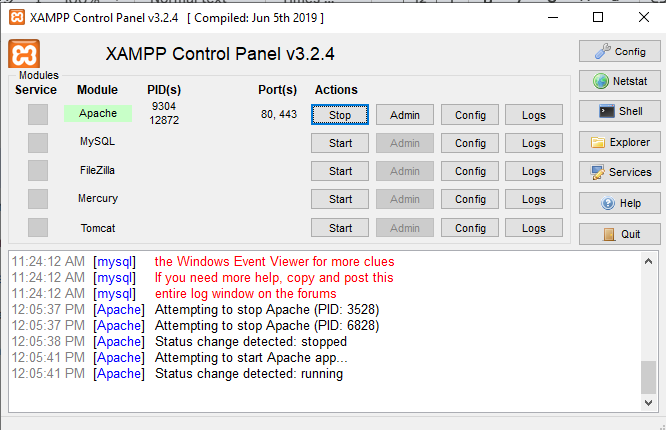666x430 pixels.
Task: Click the 'Attempting to start Apache app...' log line
Action: point(251,358)
